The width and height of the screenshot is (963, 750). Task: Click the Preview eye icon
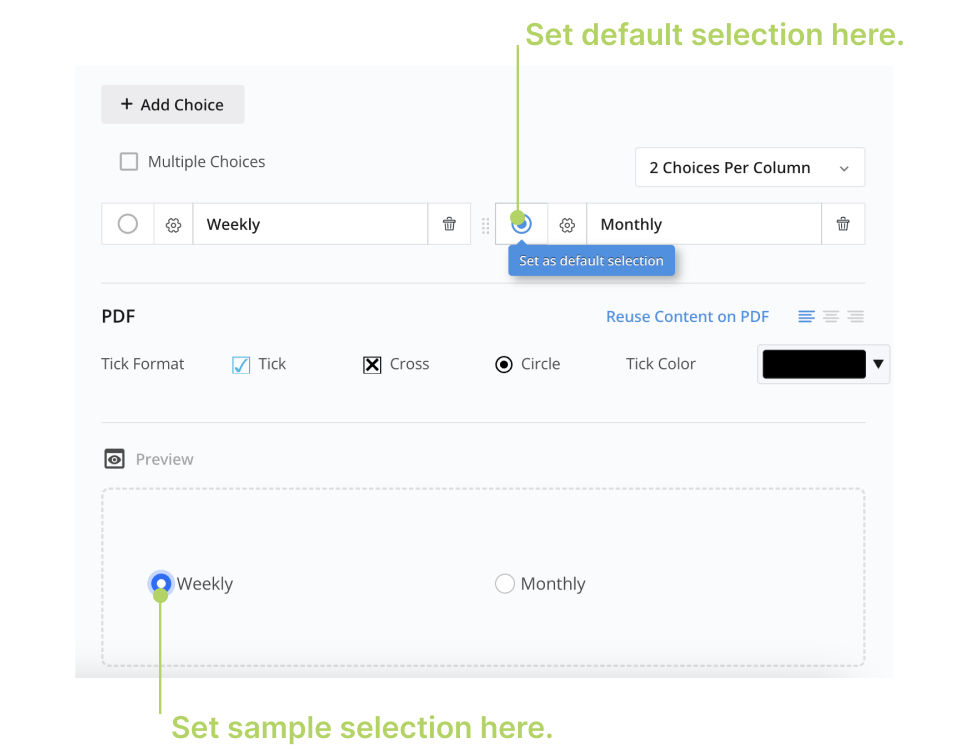click(115, 459)
